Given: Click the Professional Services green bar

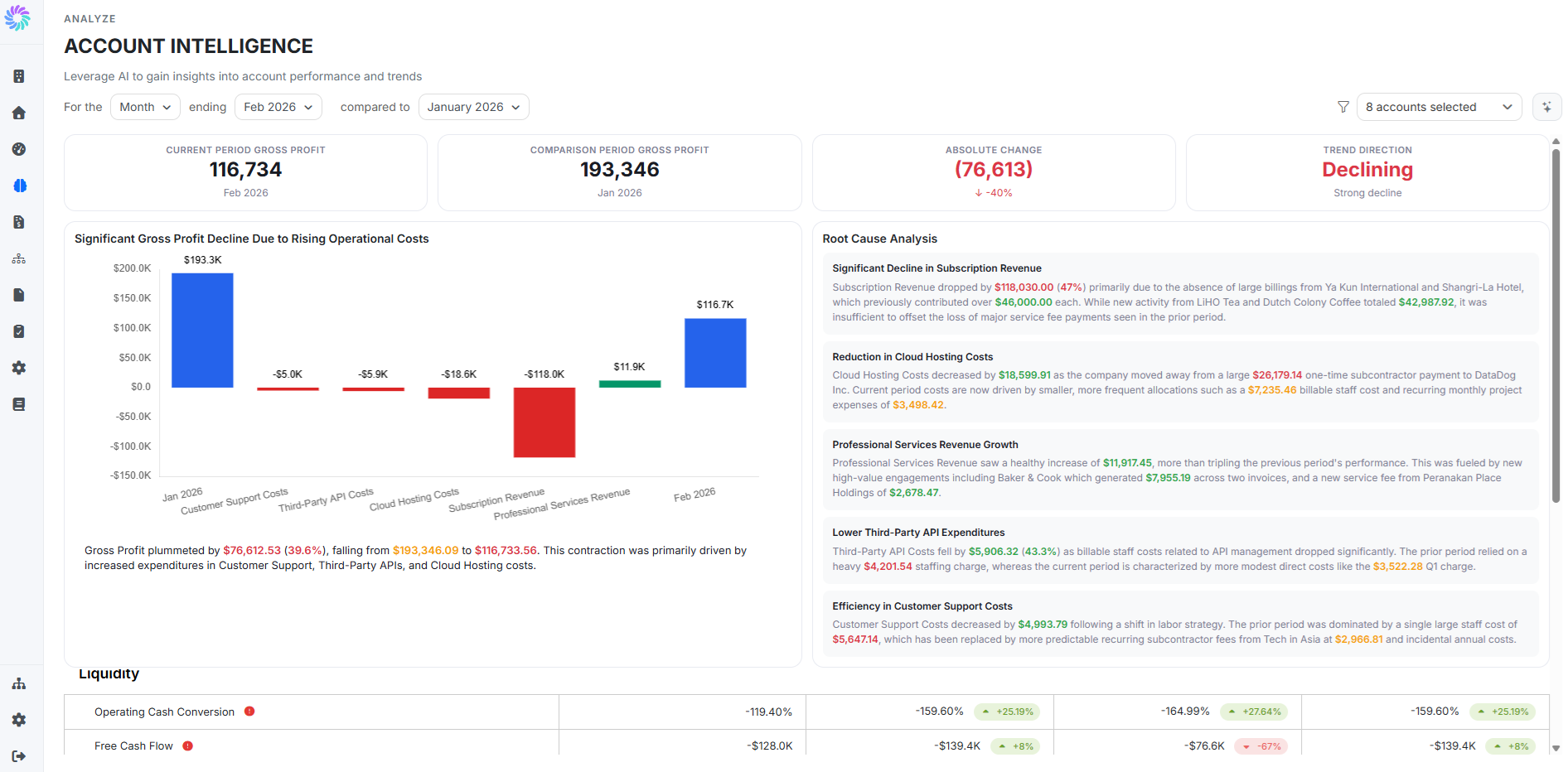Looking at the screenshot, I should point(630,384).
